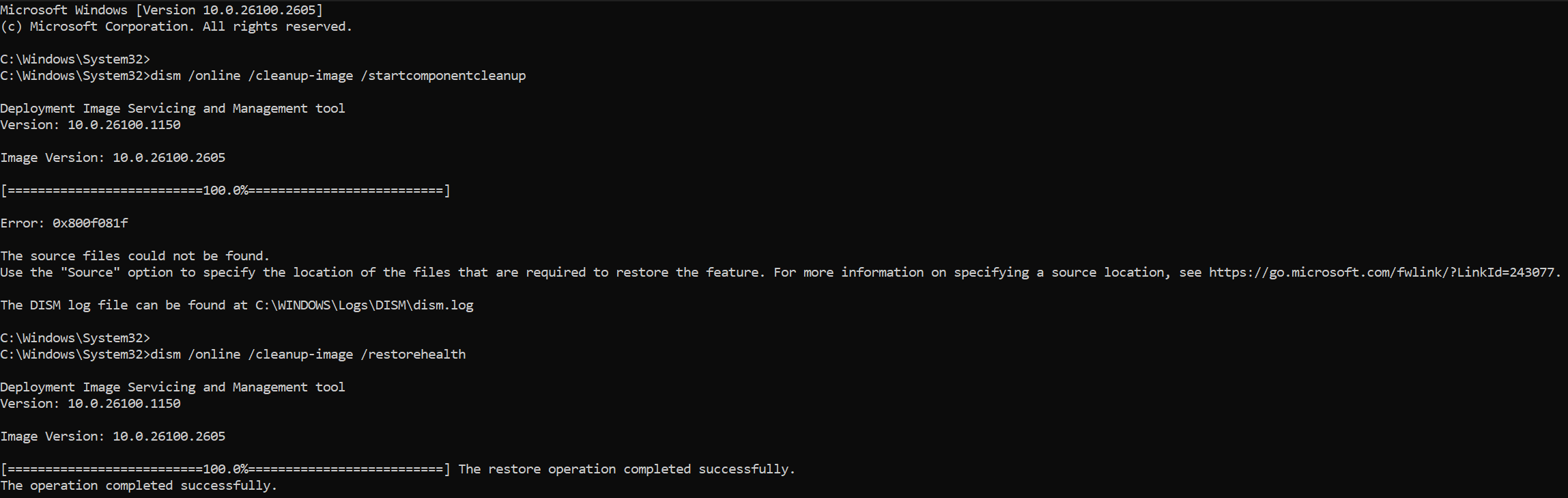Click the final "The operation completed successfully." line
The height and width of the screenshot is (498, 1568).
point(139,486)
